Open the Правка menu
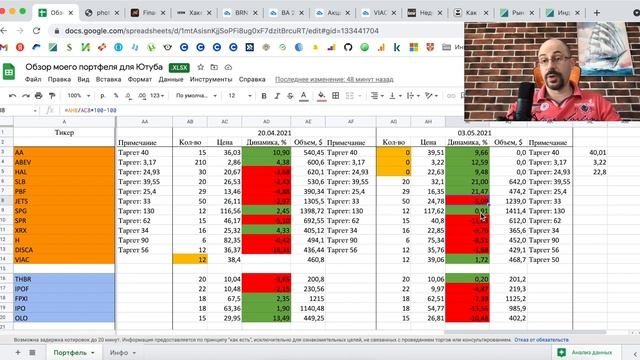Image resolution: width=640 pixels, height=360 pixels. point(59,79)
